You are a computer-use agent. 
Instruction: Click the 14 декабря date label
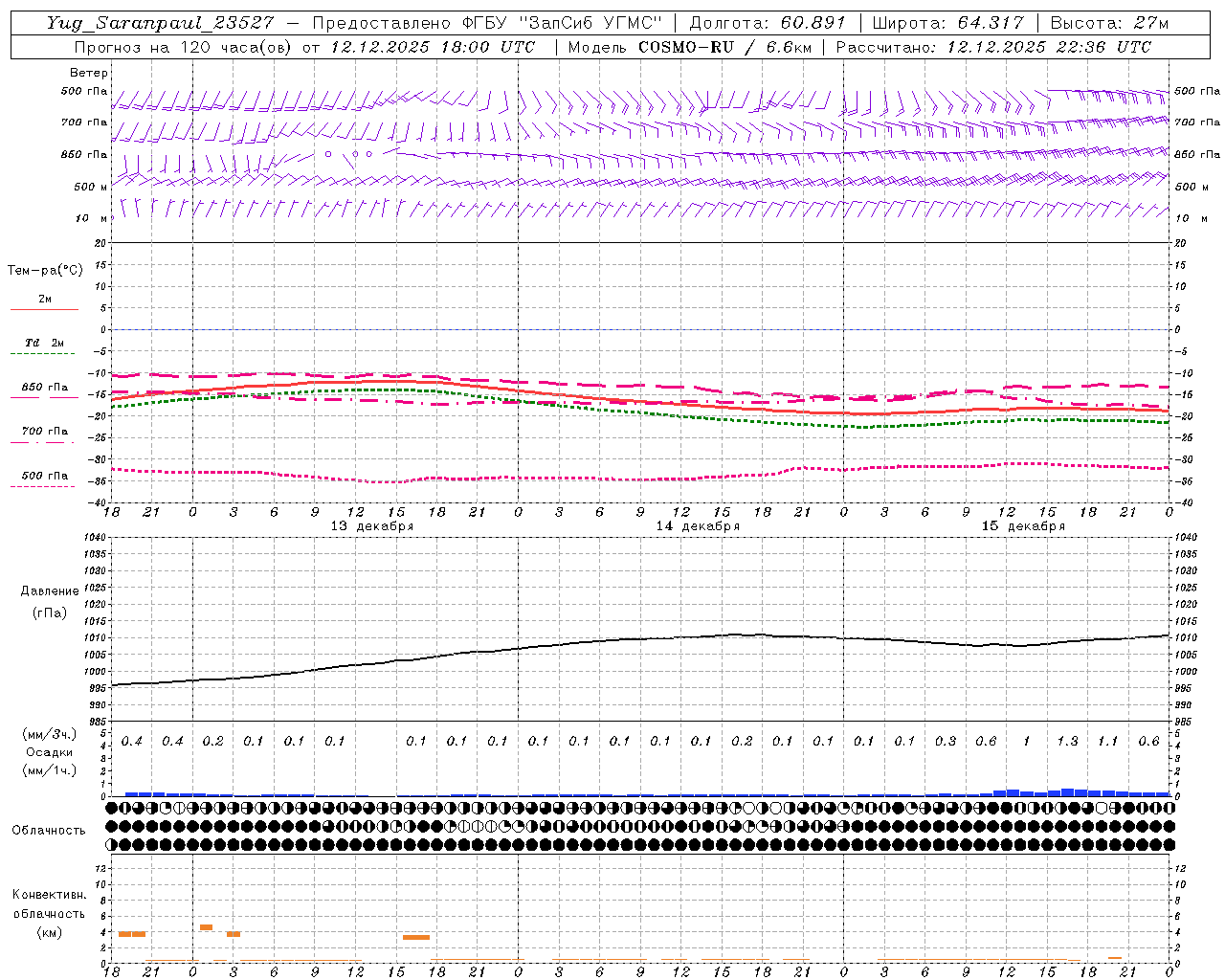(x=698, y=526)
